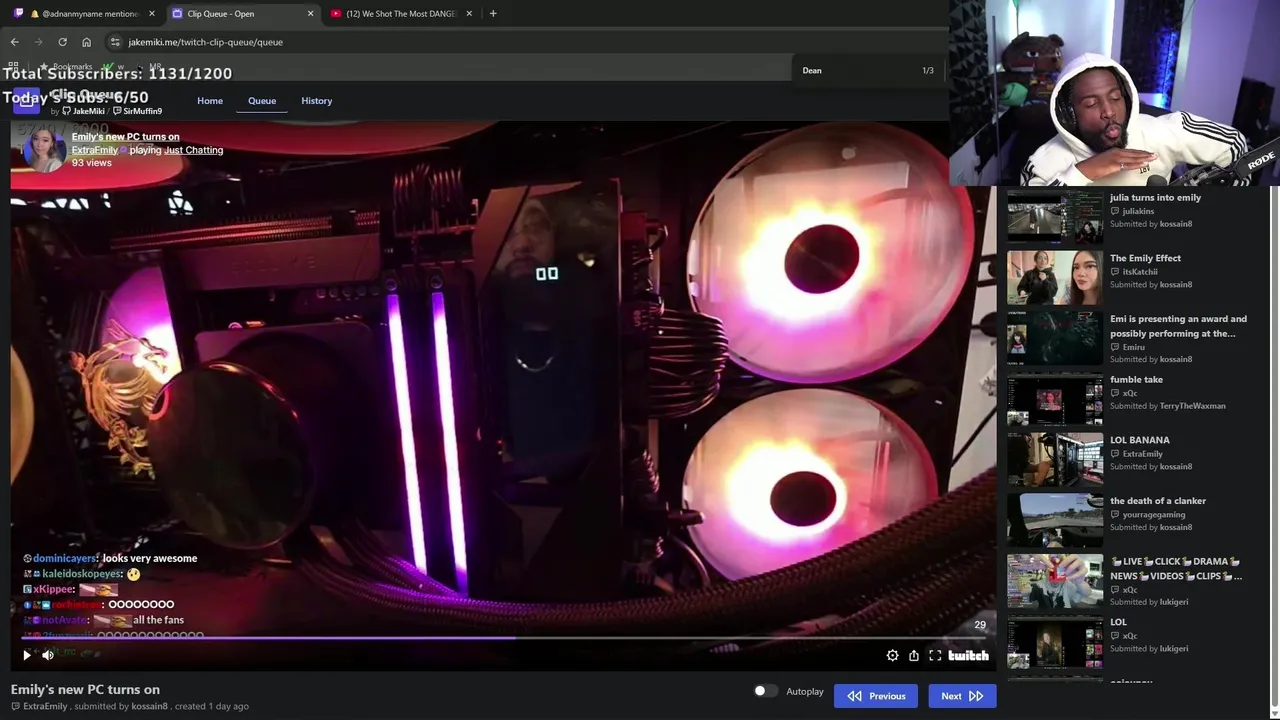The width and height of the screenshot is (1280, 720).
Task: Go back using the browser back arrow
Action: click(14, 42)
